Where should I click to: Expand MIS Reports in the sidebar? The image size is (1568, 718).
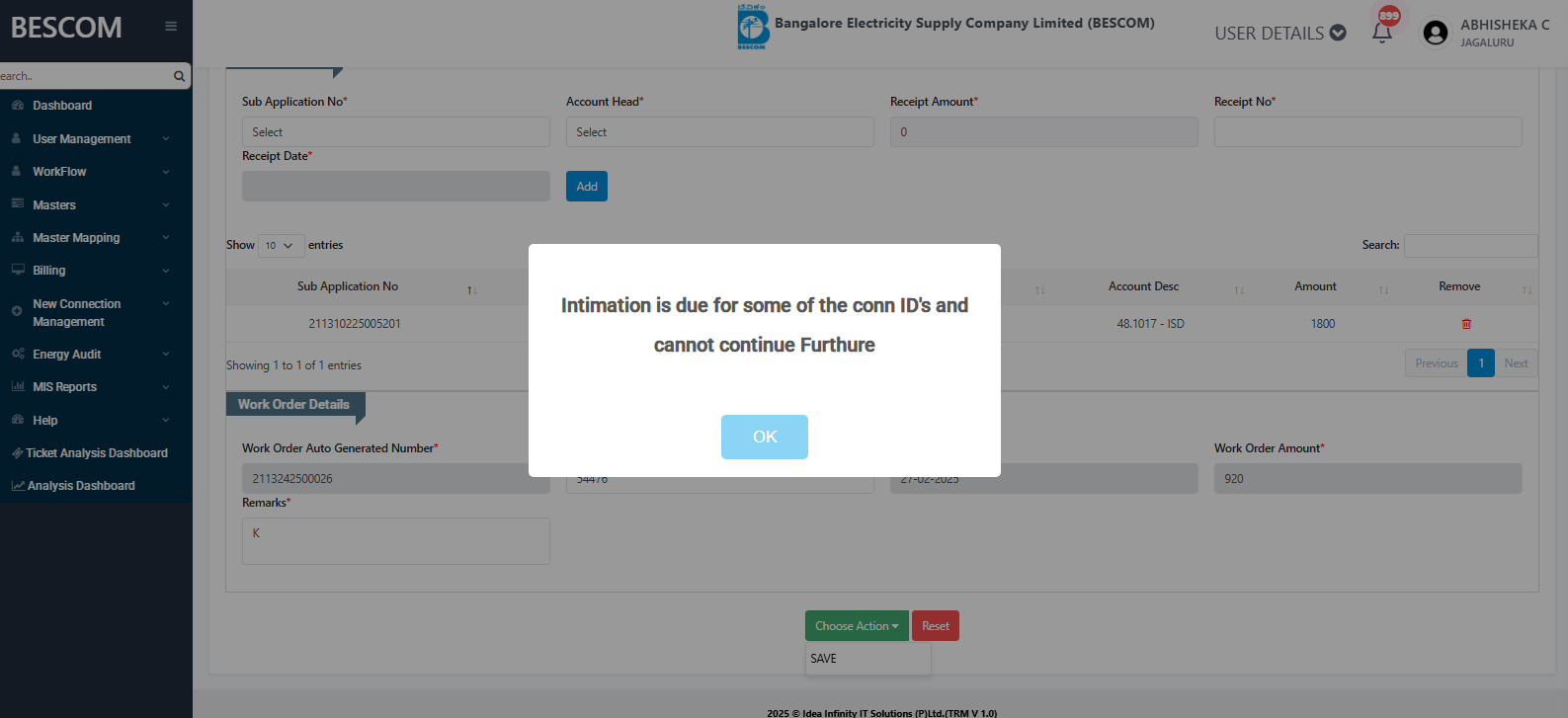click(96, 387)
